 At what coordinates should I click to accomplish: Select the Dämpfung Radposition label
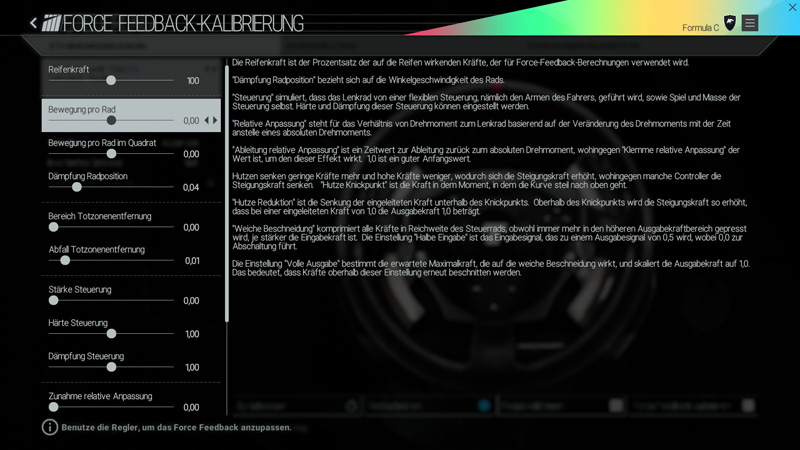88,176
